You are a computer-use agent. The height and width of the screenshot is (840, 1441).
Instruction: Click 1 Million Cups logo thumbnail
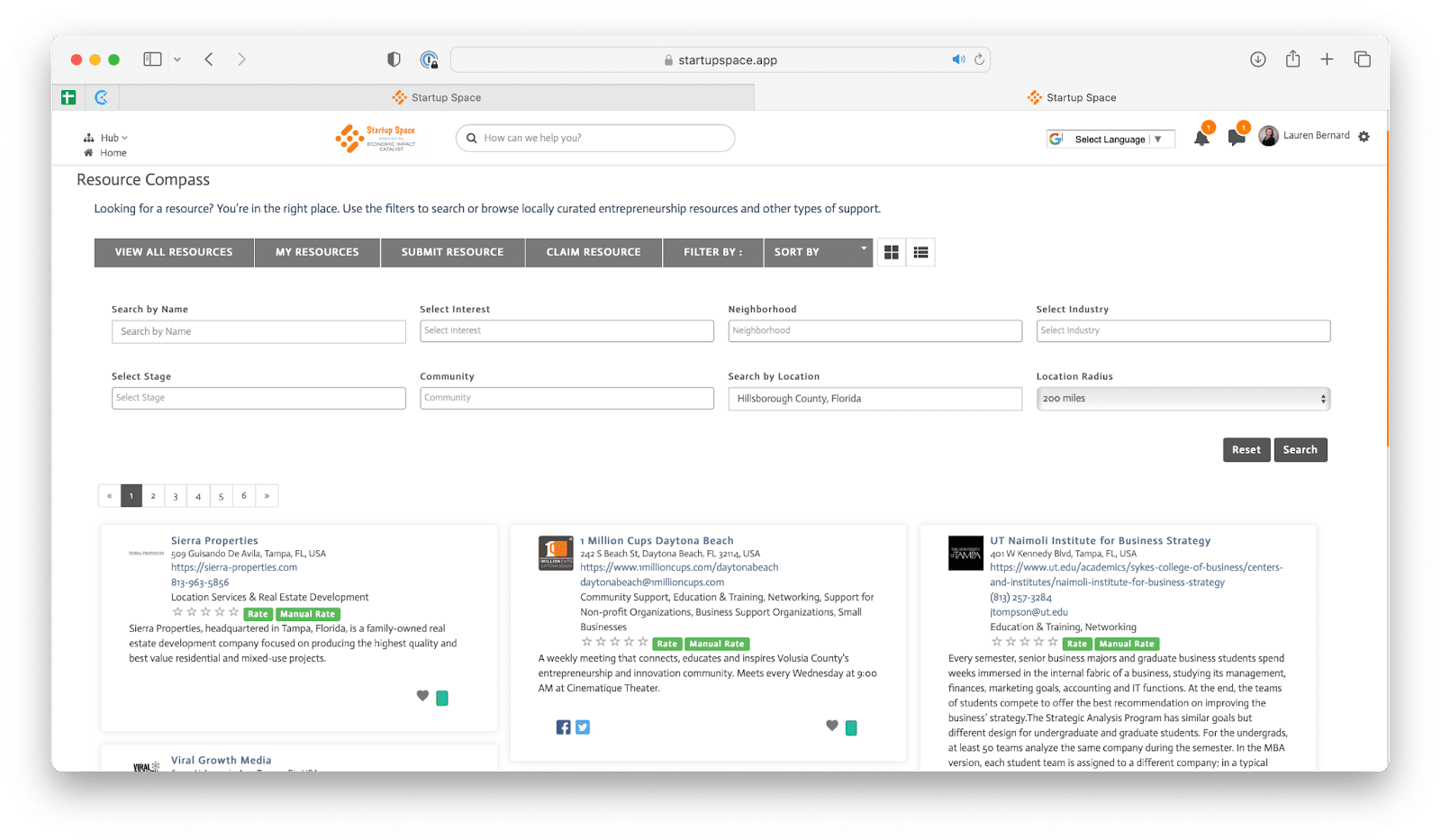(556, 553)
